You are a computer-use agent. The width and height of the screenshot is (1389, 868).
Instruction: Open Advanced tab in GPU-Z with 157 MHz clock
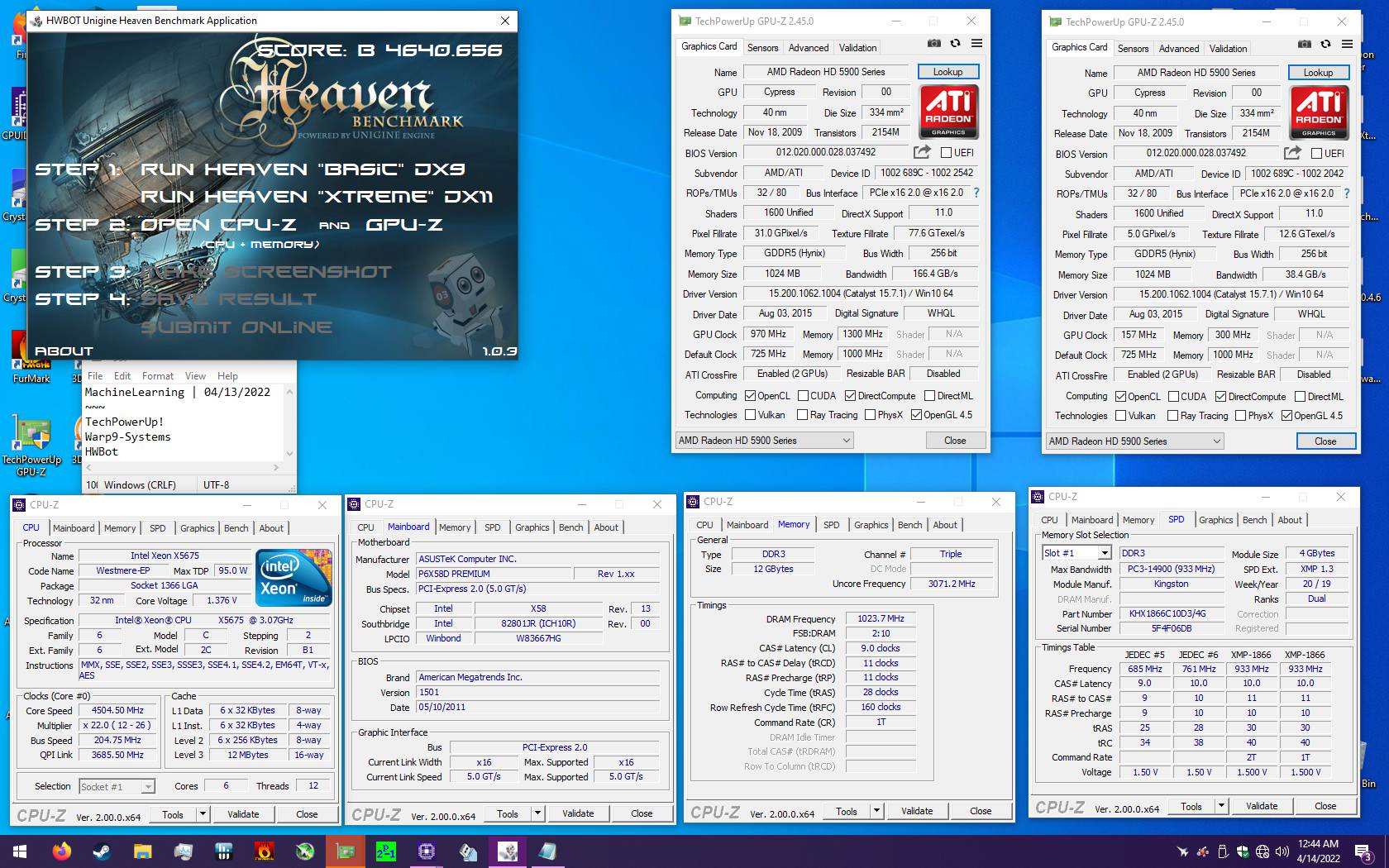click(x=1178, y=49)
